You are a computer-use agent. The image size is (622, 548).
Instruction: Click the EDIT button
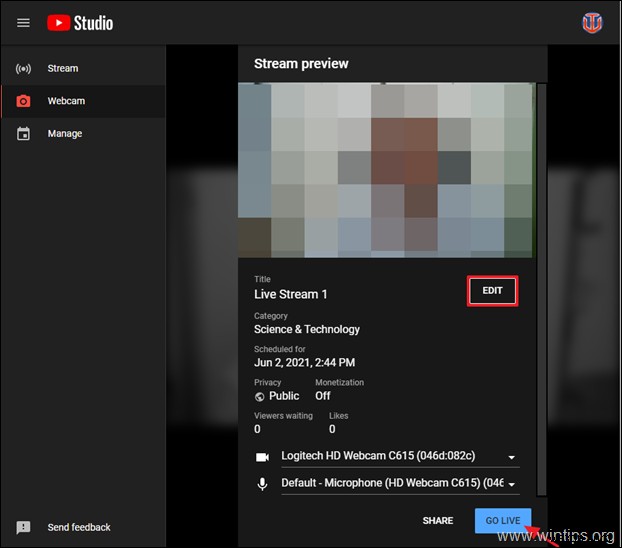(x=492, y=291)
